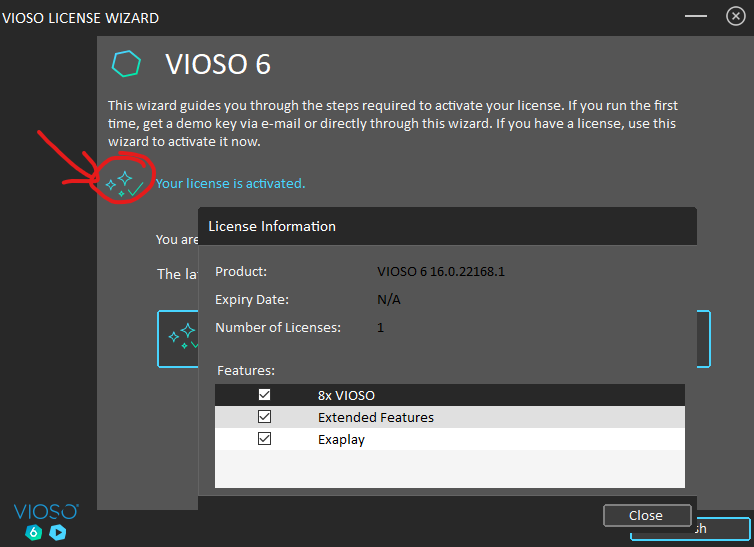Click the License Information title bar
This screenshot has width=754, height=547.
(x=447, y=226)
